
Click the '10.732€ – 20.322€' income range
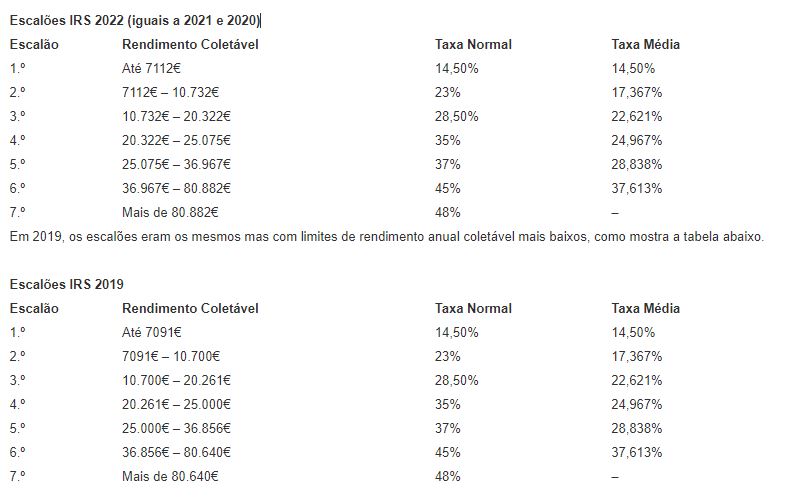coord(176,116)
